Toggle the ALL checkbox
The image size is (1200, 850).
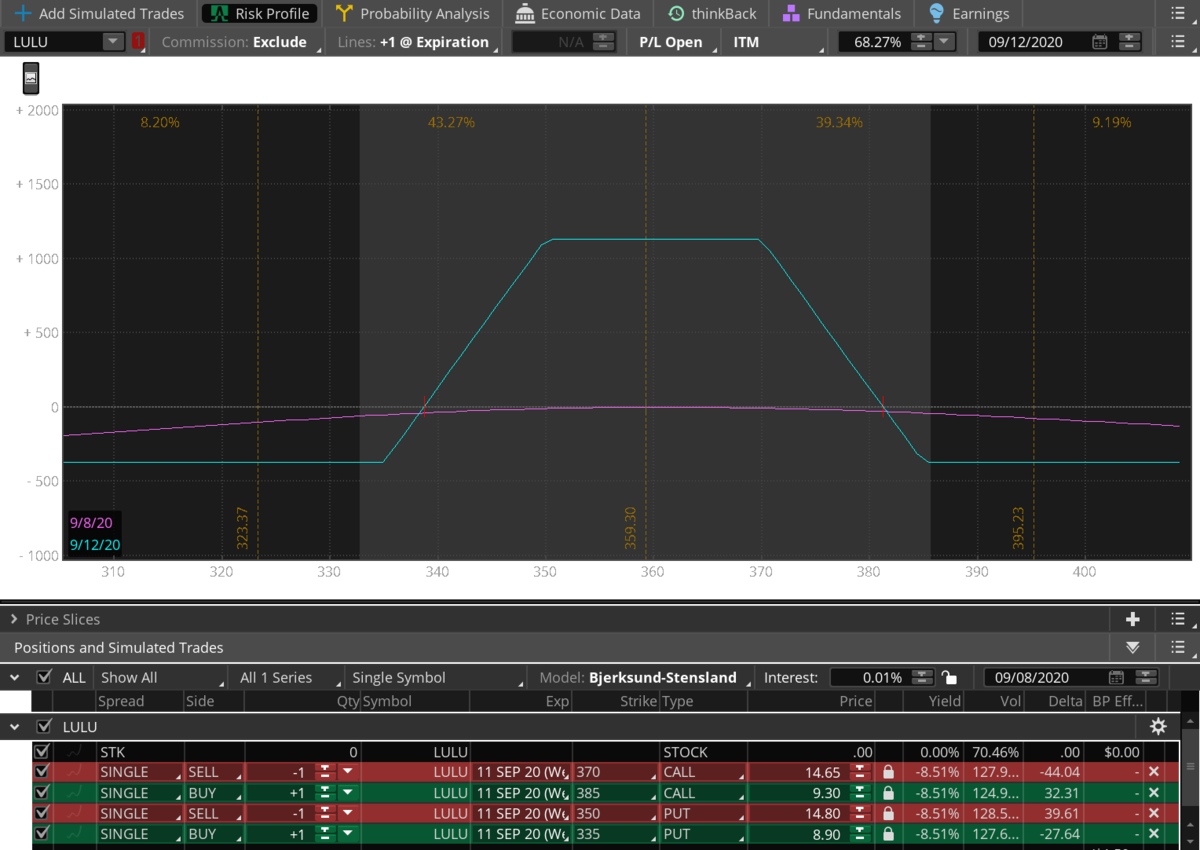click(x=44, y=677)
